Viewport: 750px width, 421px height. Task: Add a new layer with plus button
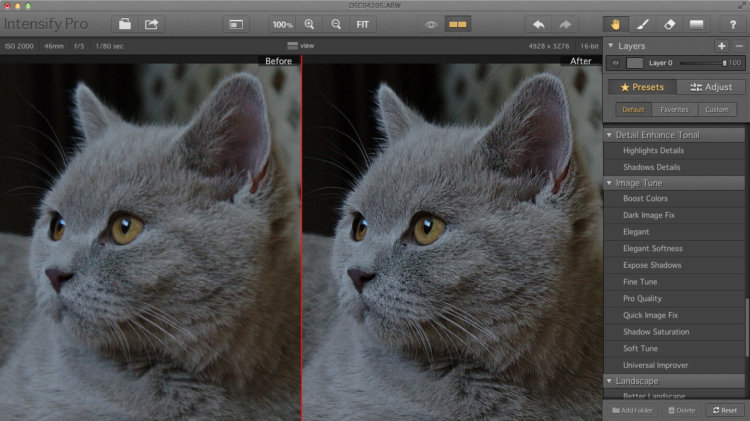click(721, 46)
